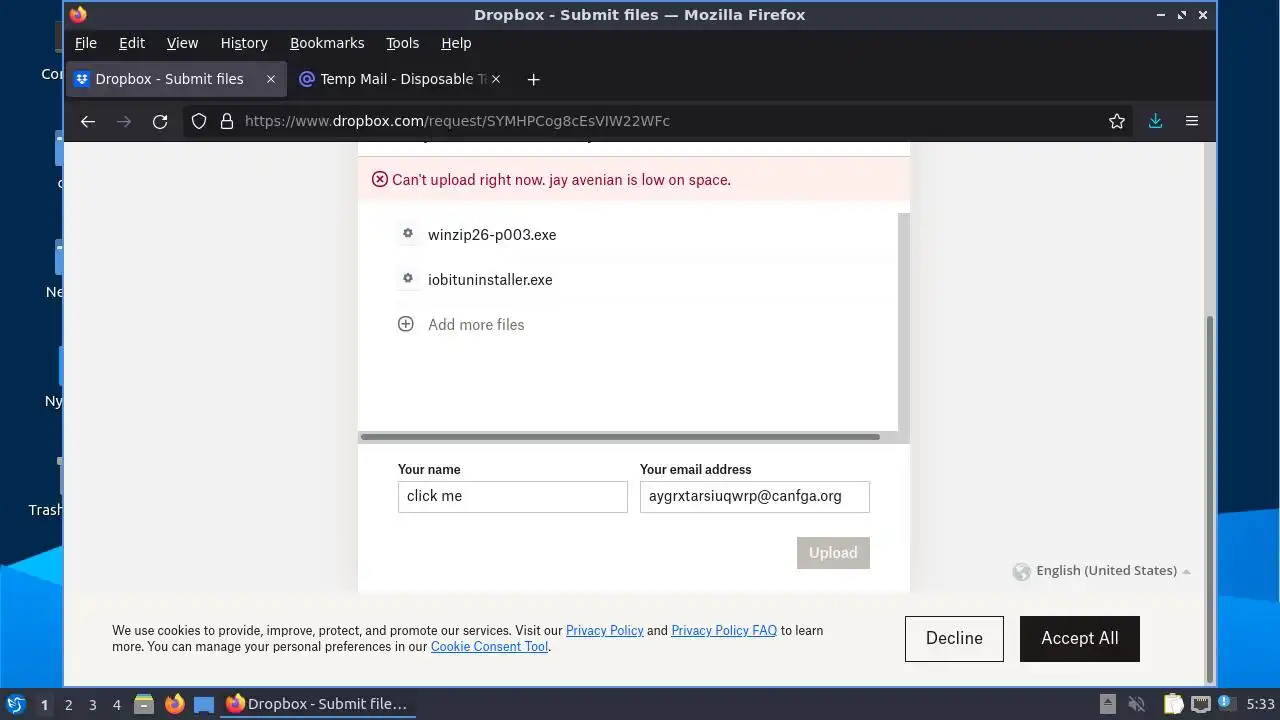Open the Help menu

click(x=456, y=43)
